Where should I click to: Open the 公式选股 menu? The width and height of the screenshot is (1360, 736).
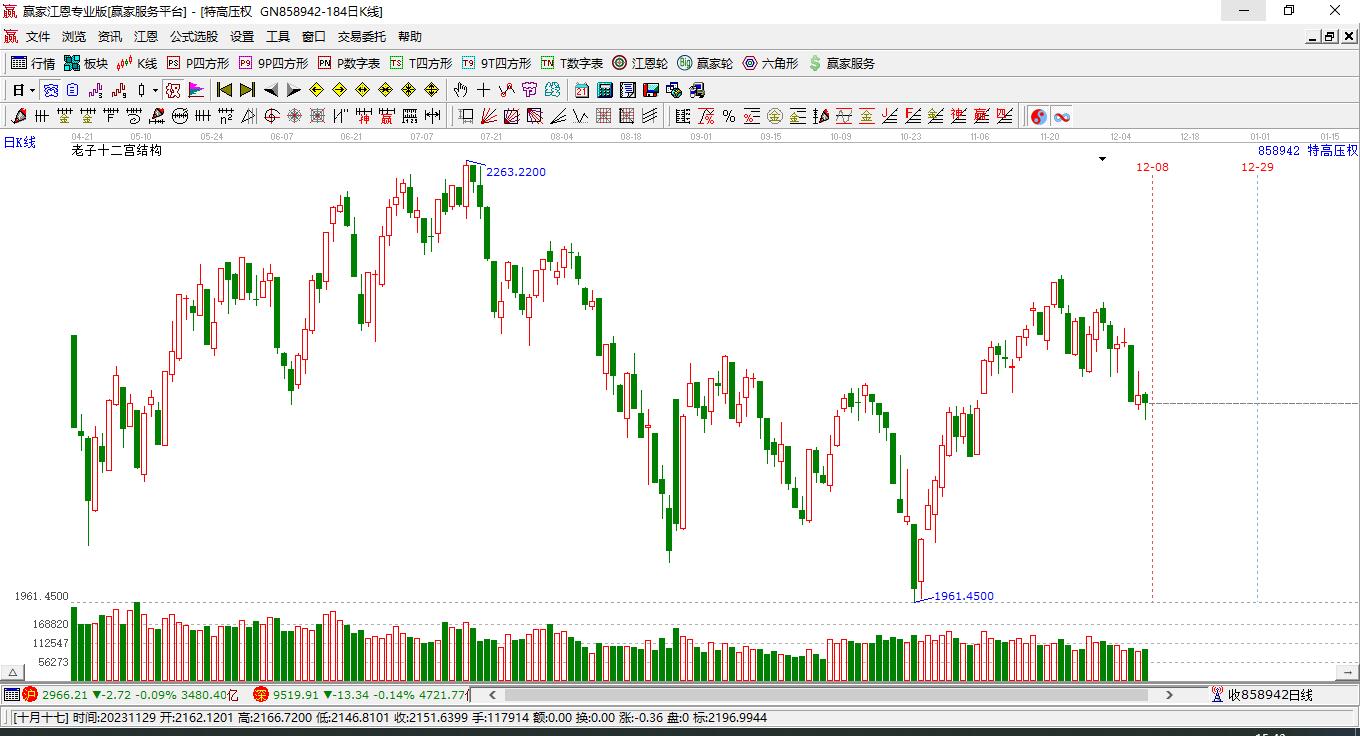coord(194,37)
